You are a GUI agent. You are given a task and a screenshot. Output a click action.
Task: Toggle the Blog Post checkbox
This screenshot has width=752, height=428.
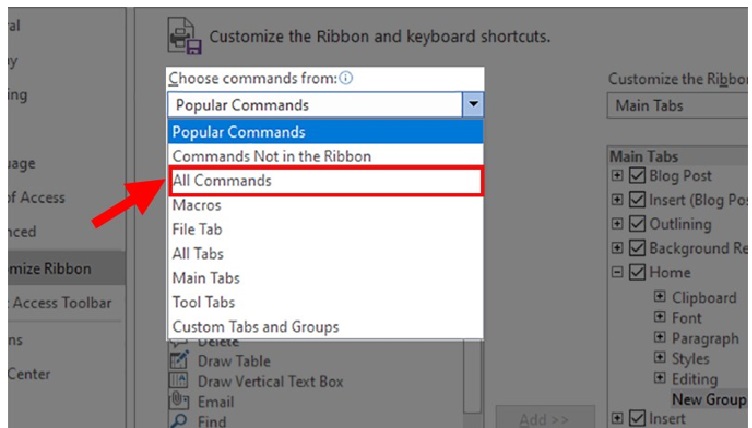pyautogui.click(x=638, y=176)
